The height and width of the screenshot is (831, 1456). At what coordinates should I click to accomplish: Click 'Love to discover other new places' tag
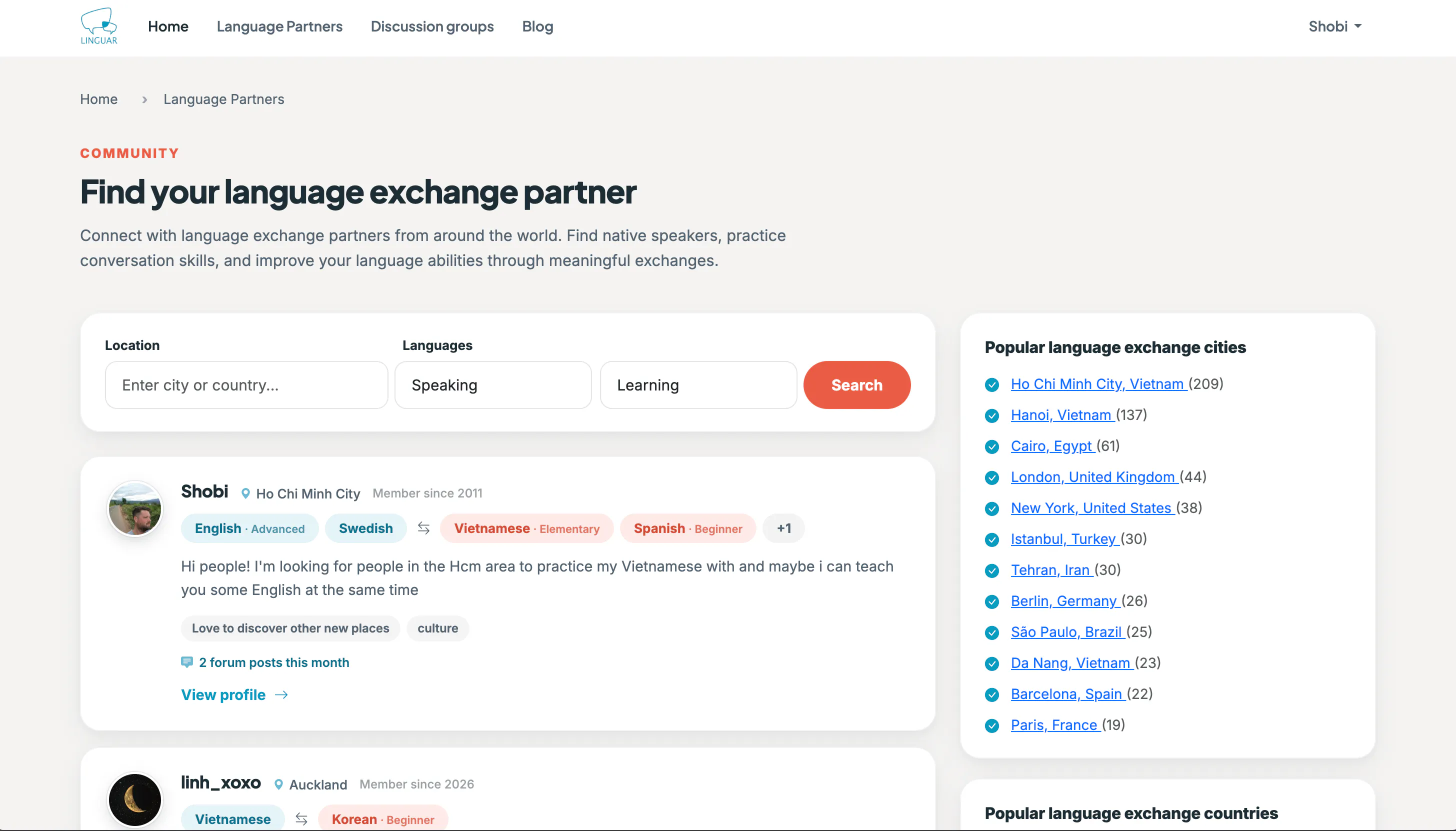[x=290, y=628]
